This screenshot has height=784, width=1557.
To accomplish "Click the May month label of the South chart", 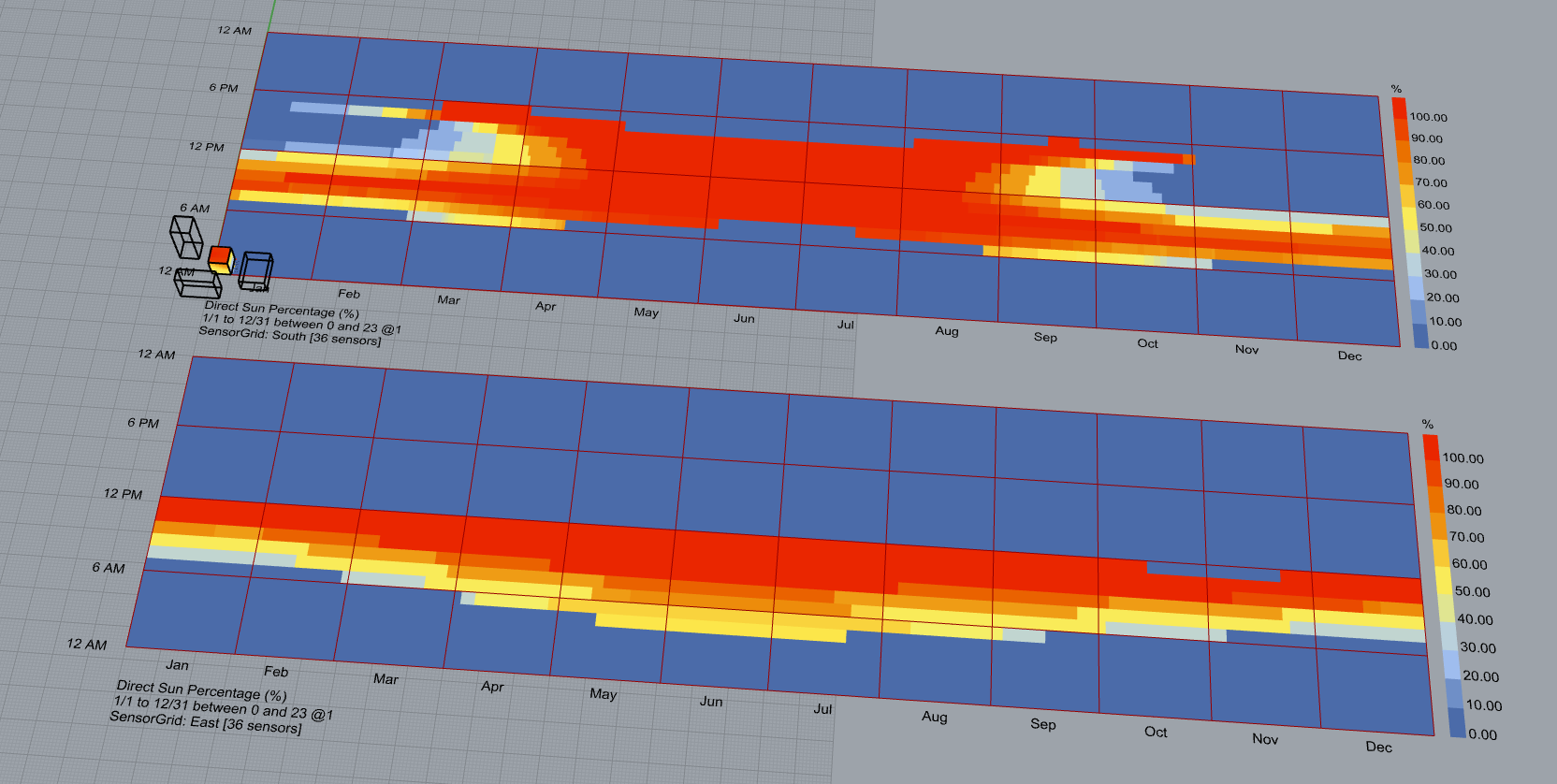I will pyautogui.click(x=646, y=312).
